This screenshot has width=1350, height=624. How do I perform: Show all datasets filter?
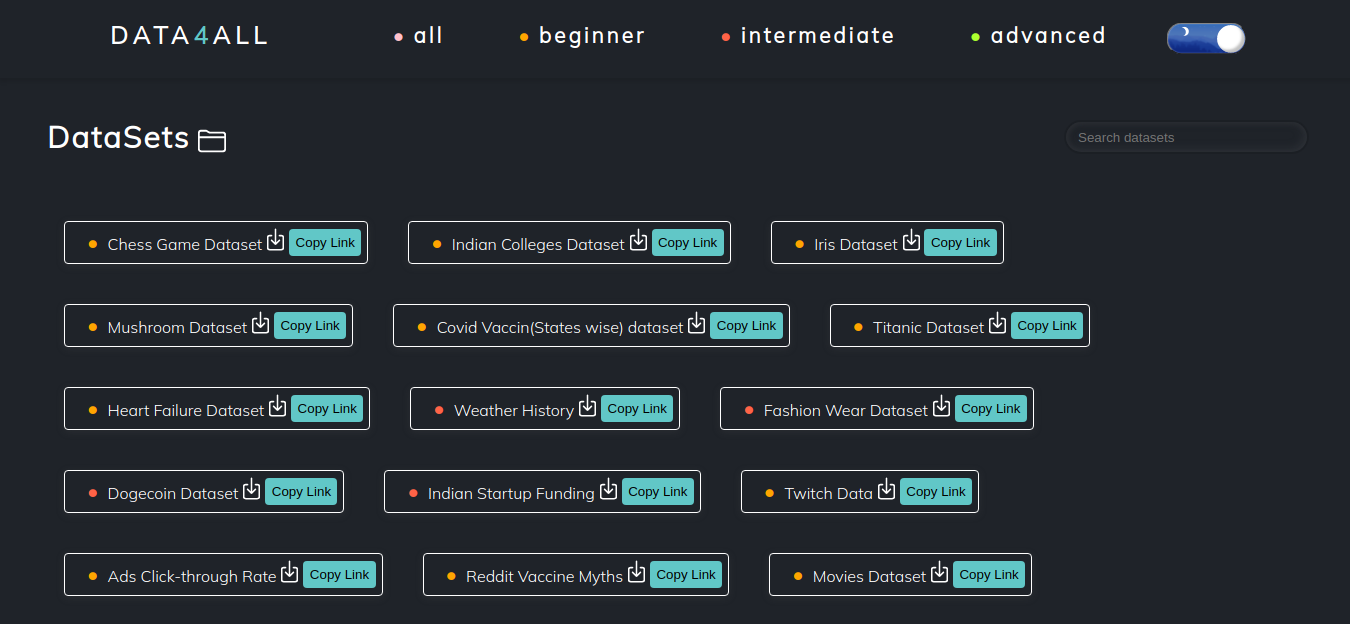coord(427,36)
